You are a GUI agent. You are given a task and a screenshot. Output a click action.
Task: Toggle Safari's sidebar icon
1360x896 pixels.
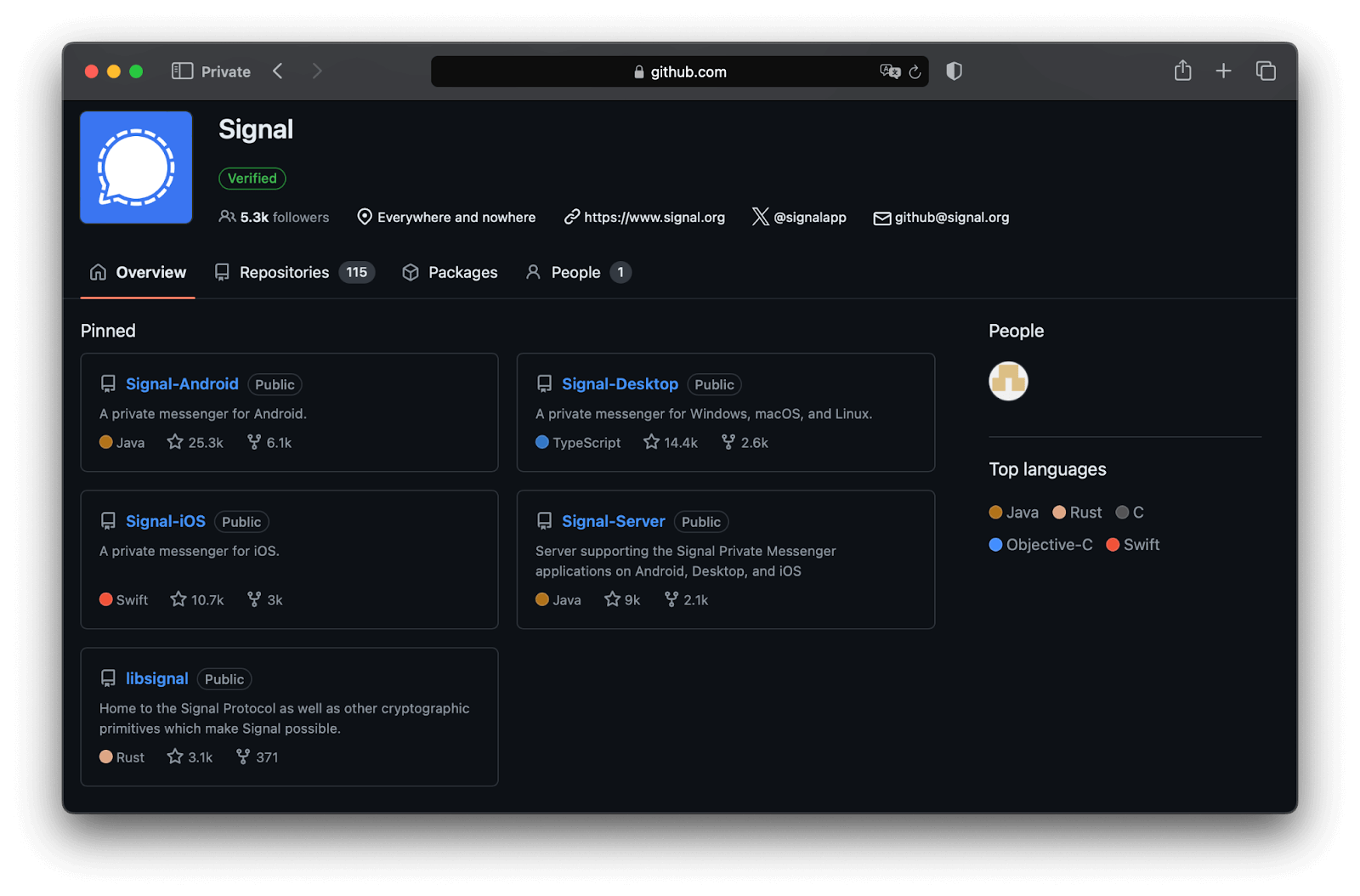pos(182,71)
